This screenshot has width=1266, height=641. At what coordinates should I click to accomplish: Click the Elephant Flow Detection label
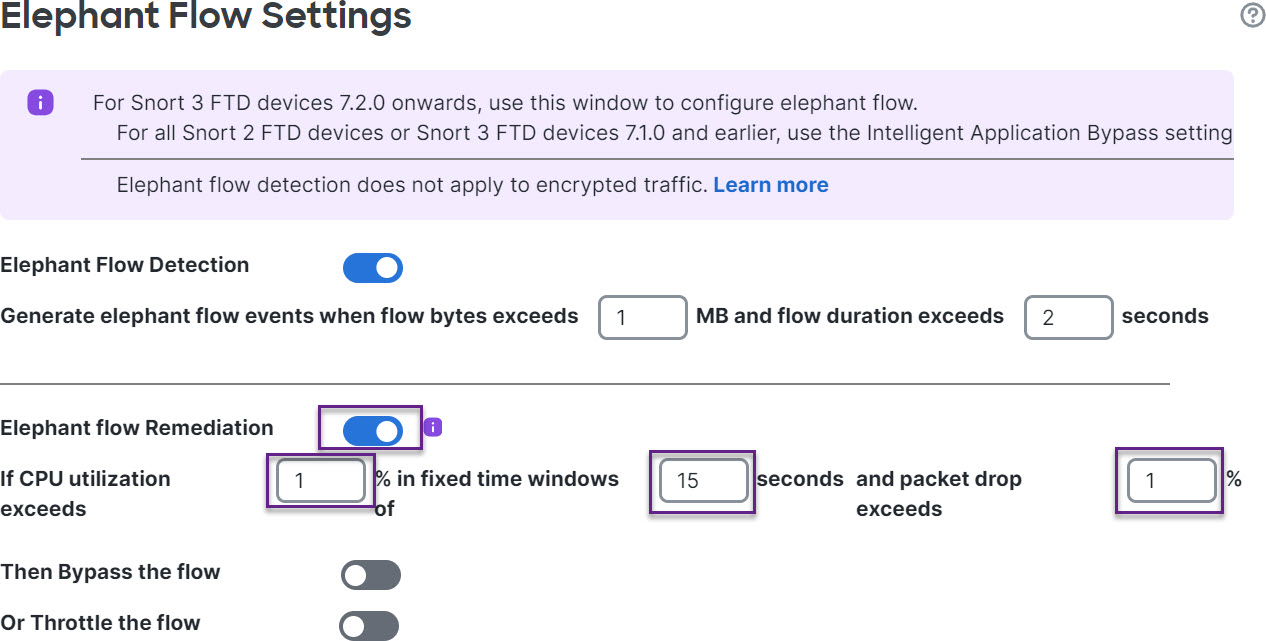(x=125, y=265)
